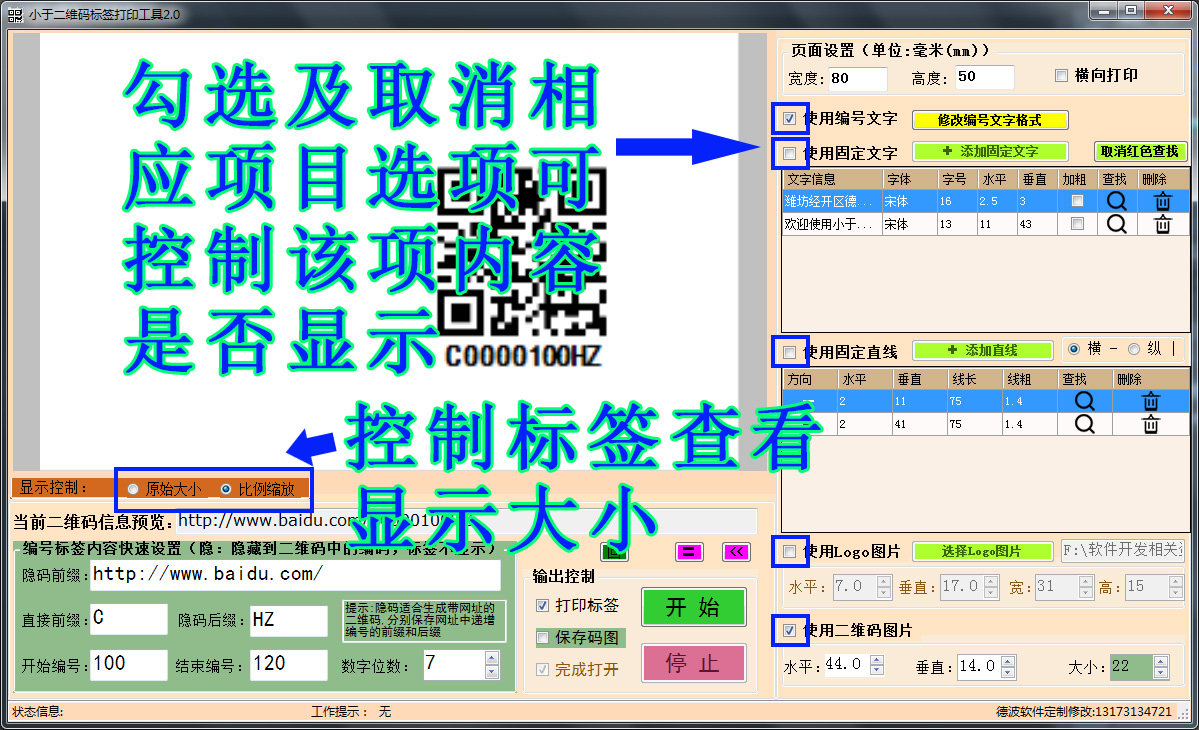Click the search icon for 欢迎使用小于 row
The width and height of the screenshot is (1199, 730).
[x=1116, y=224]
